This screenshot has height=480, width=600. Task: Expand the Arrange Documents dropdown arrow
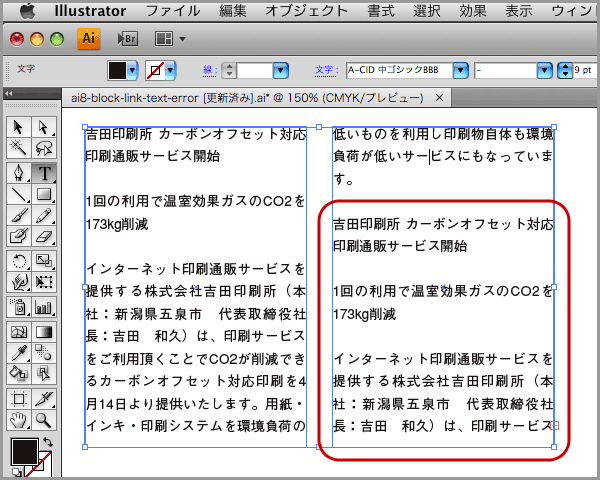pyautogui.click(x=183, y=39)
